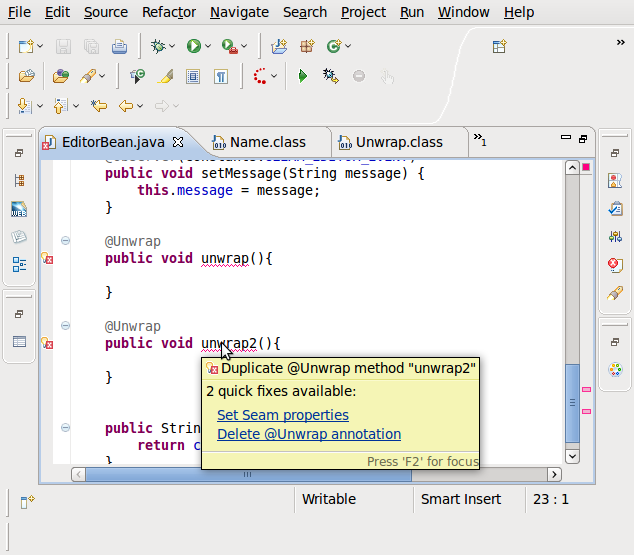634x555 pixels.
Task: Click the Print icon in toolbar
Action: coord(119,46)
